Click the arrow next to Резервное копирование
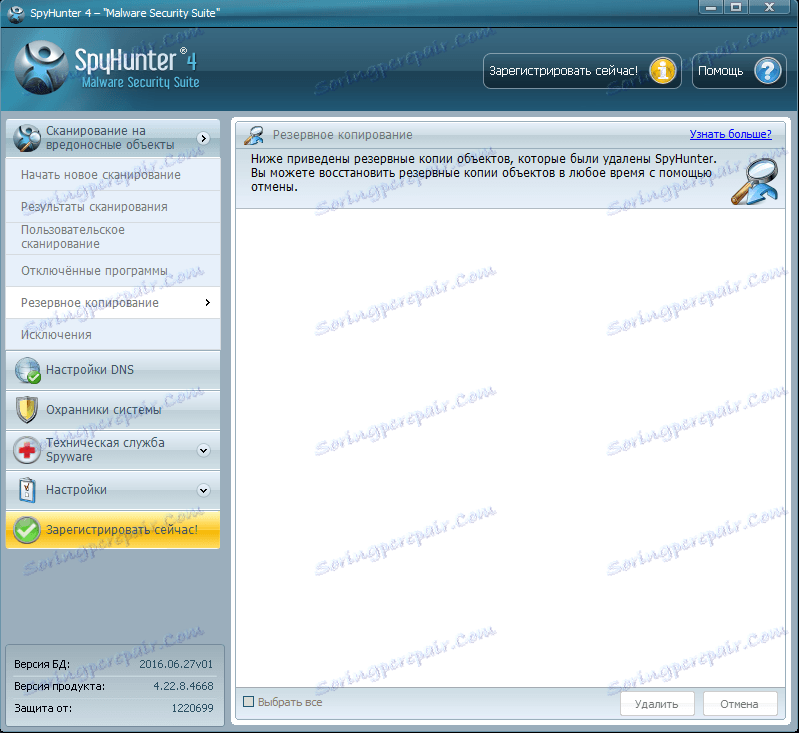 click(x=207, y=303)
